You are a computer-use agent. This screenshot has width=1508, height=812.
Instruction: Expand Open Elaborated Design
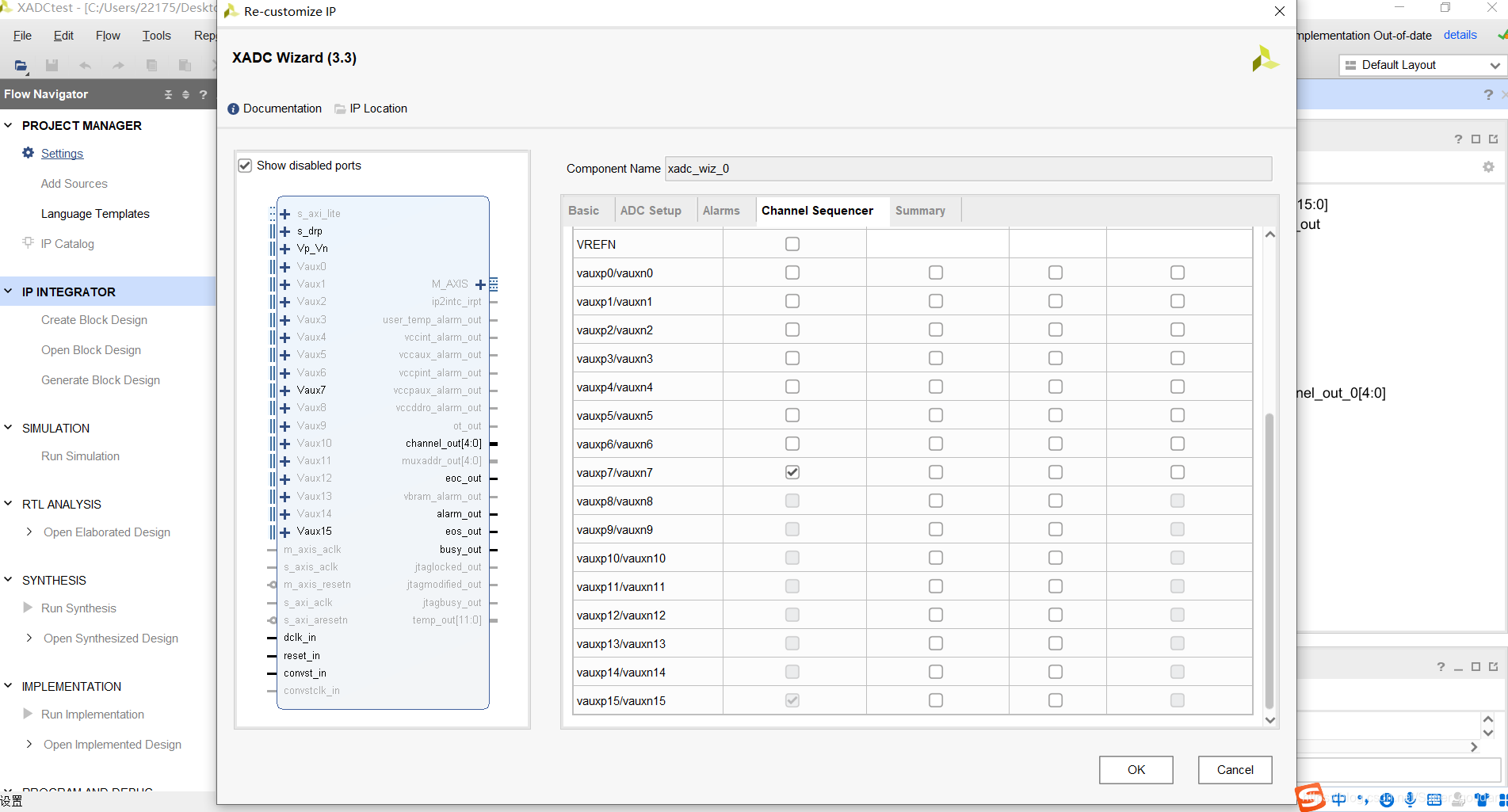(29, 532)
